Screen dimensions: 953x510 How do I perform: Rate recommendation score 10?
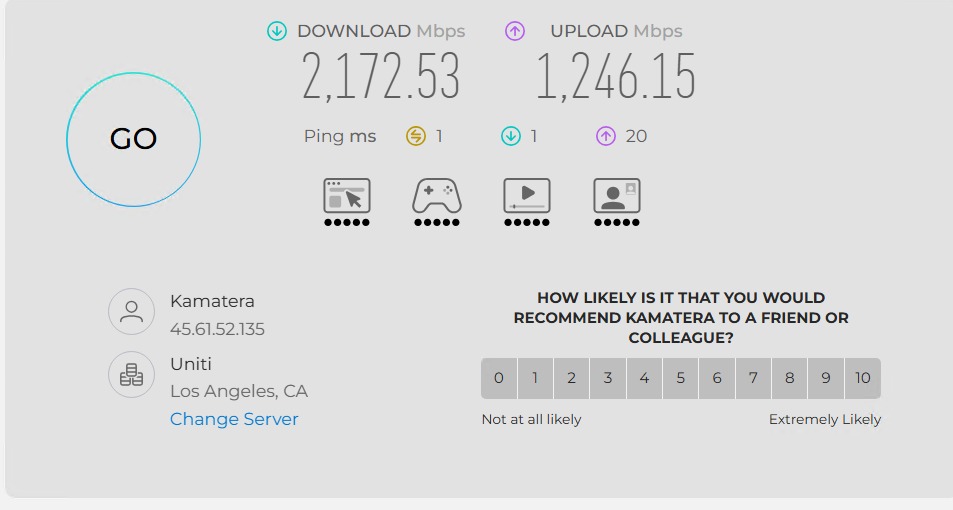click(x=862, y=378)
